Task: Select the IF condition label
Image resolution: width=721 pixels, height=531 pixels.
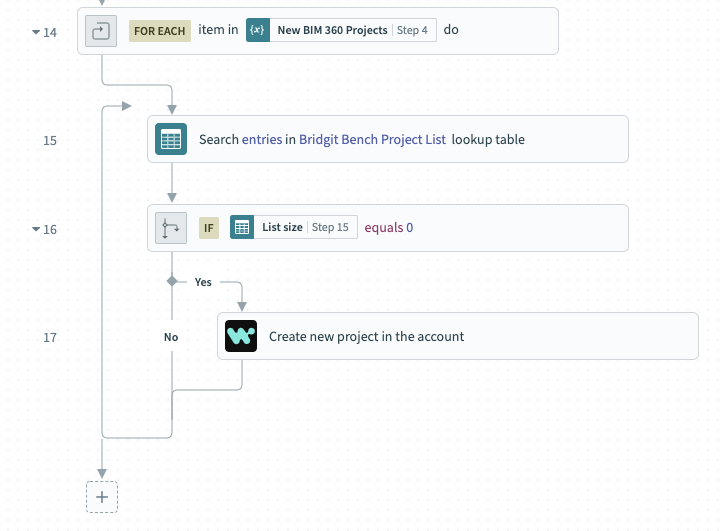Action: coord(209,228)
